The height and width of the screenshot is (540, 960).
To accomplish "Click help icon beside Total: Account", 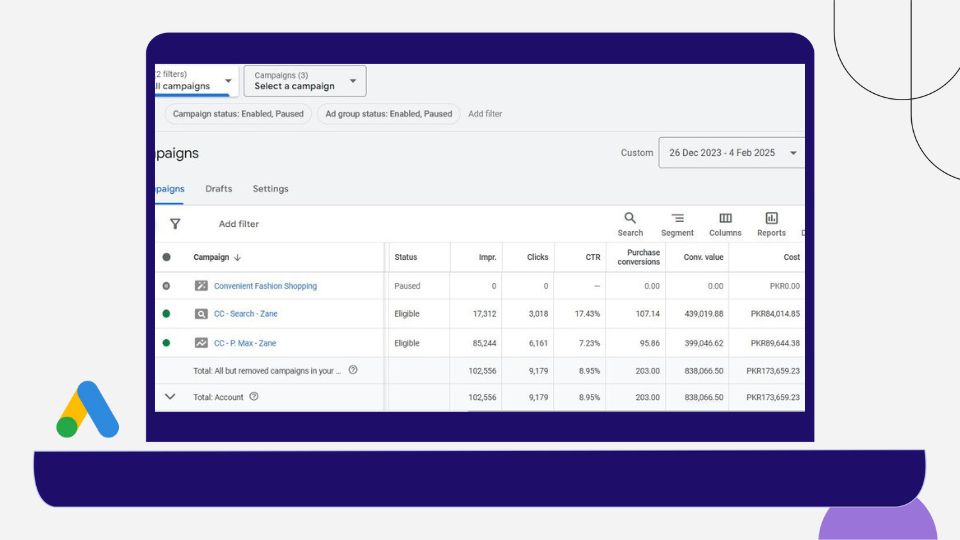I will [x=254, y=397].
